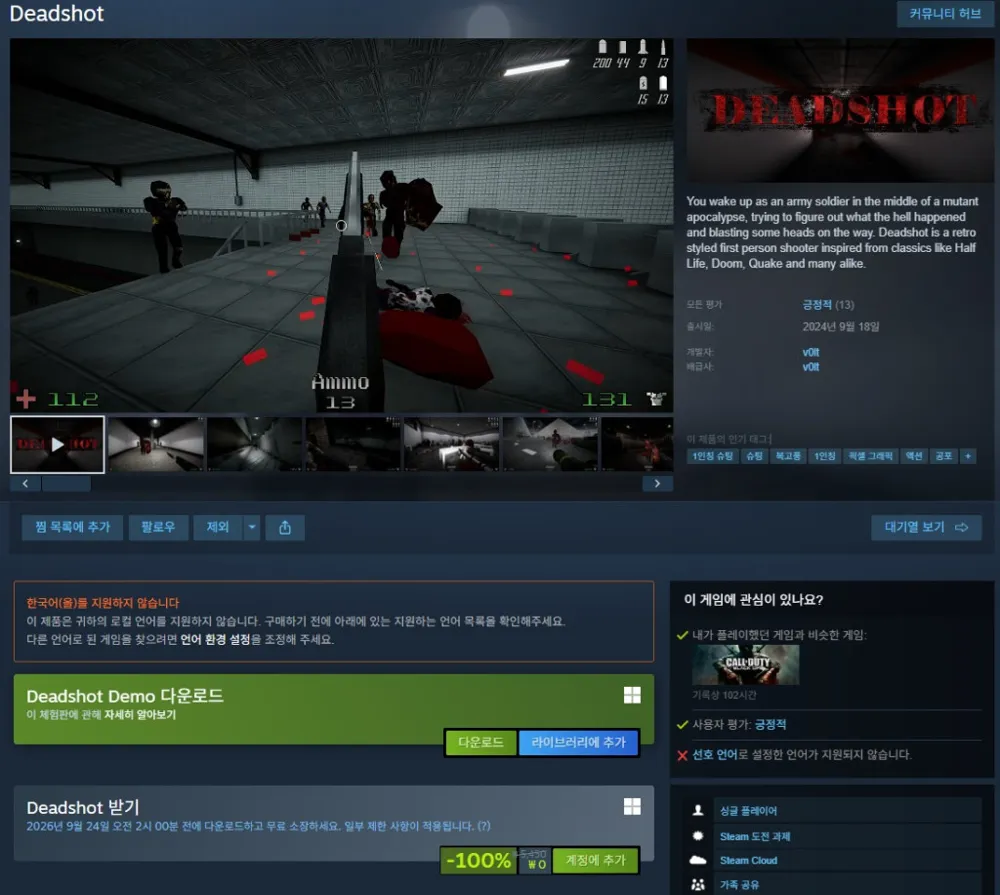This screenshot has width=1000, height=895.
Task: Click 긍정적 link beside 사용자 평가
Action: (x=770, y=725)
